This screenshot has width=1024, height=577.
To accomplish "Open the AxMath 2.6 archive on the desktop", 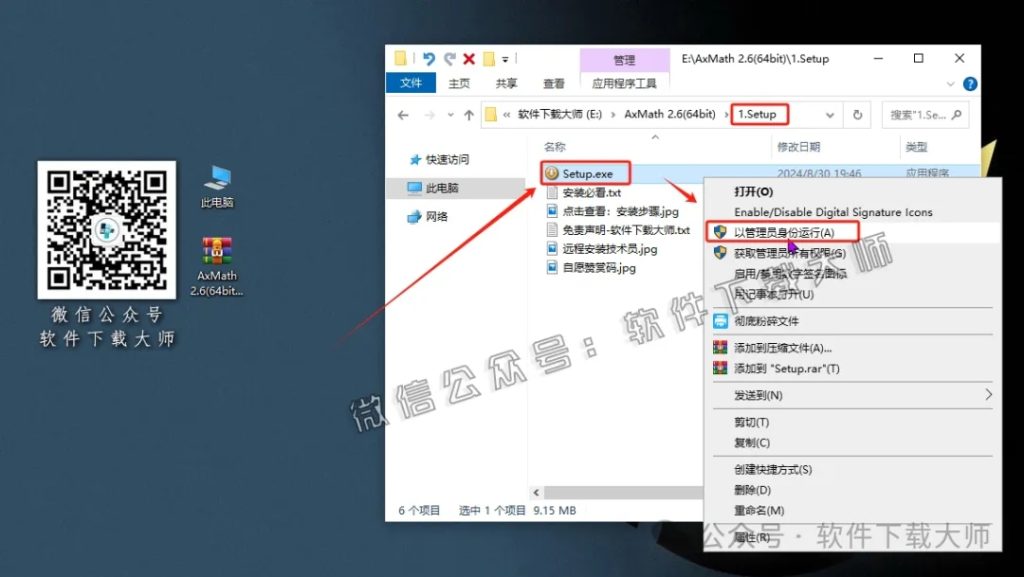I will tap(218, 248).
